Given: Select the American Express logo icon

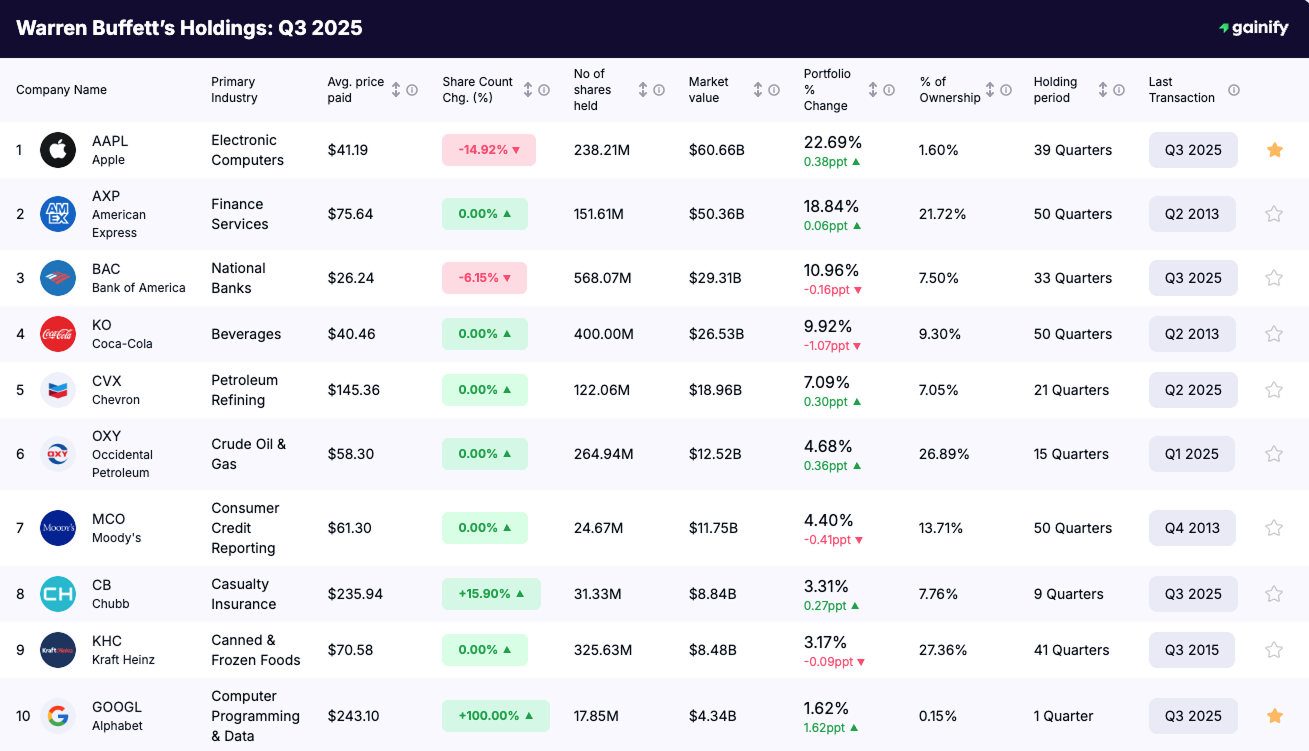Looking at the screenshot, I should (x=57, y=213).
